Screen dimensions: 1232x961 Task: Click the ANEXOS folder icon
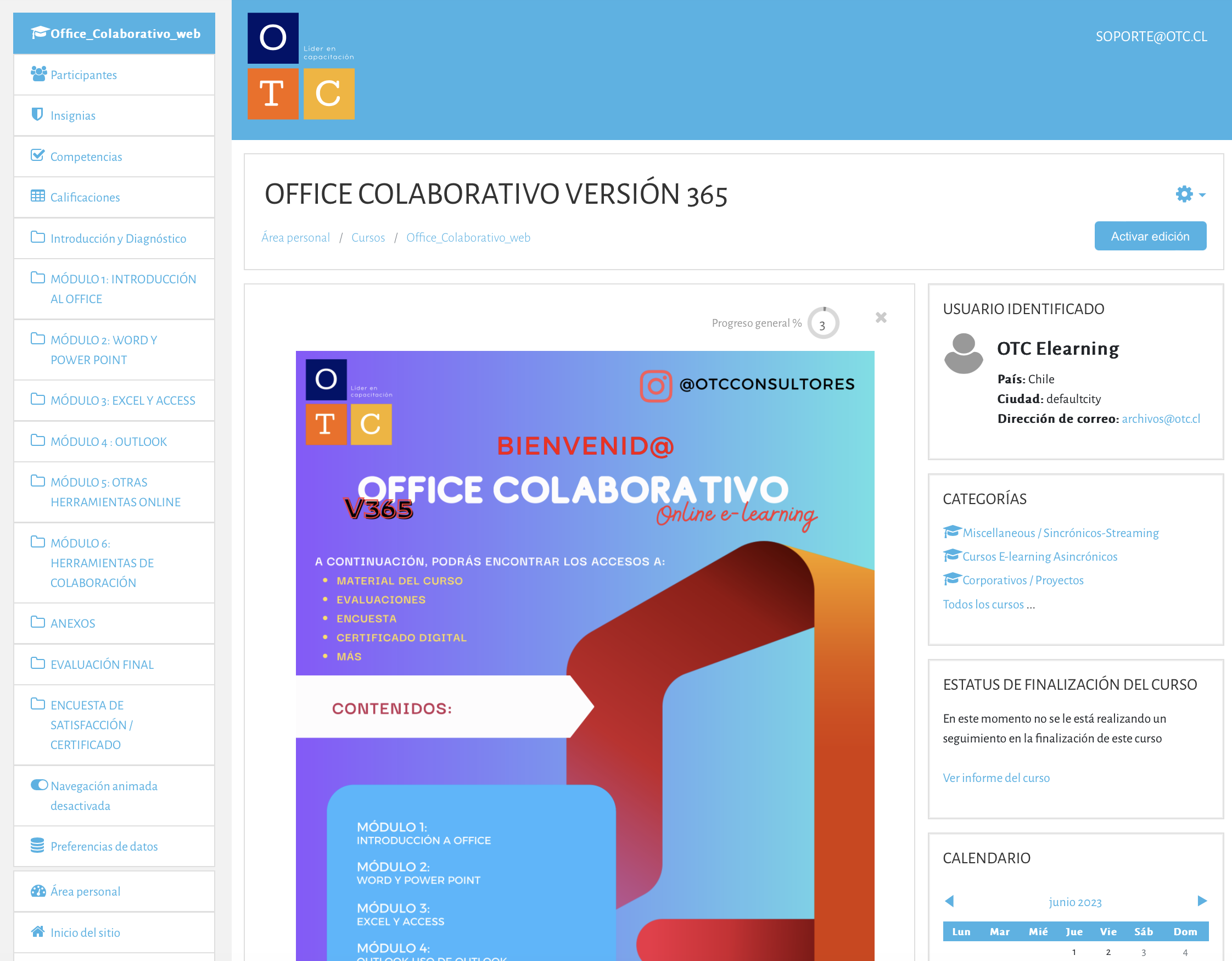(x=38, y=622)
